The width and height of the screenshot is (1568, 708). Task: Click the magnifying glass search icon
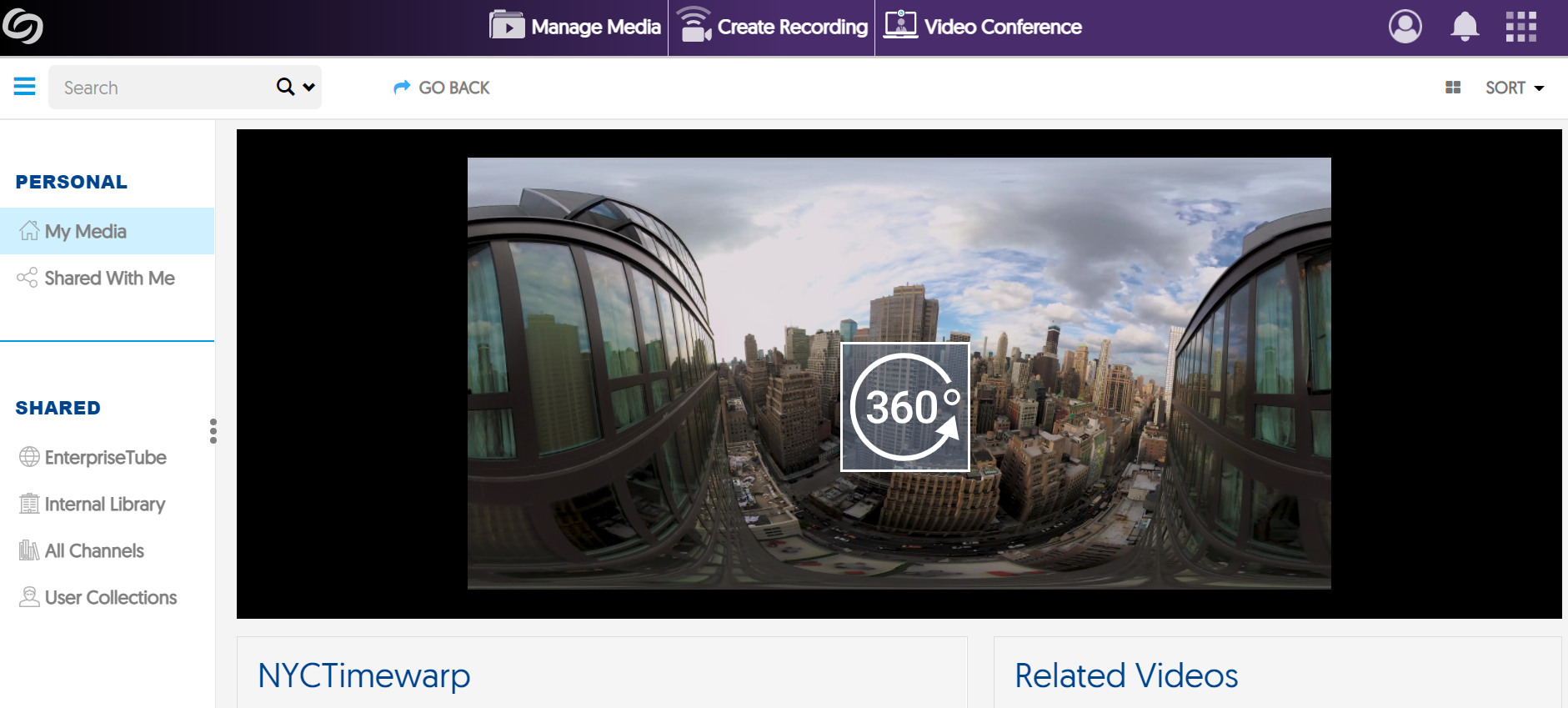pyautogui.click(x=285, y=87)
